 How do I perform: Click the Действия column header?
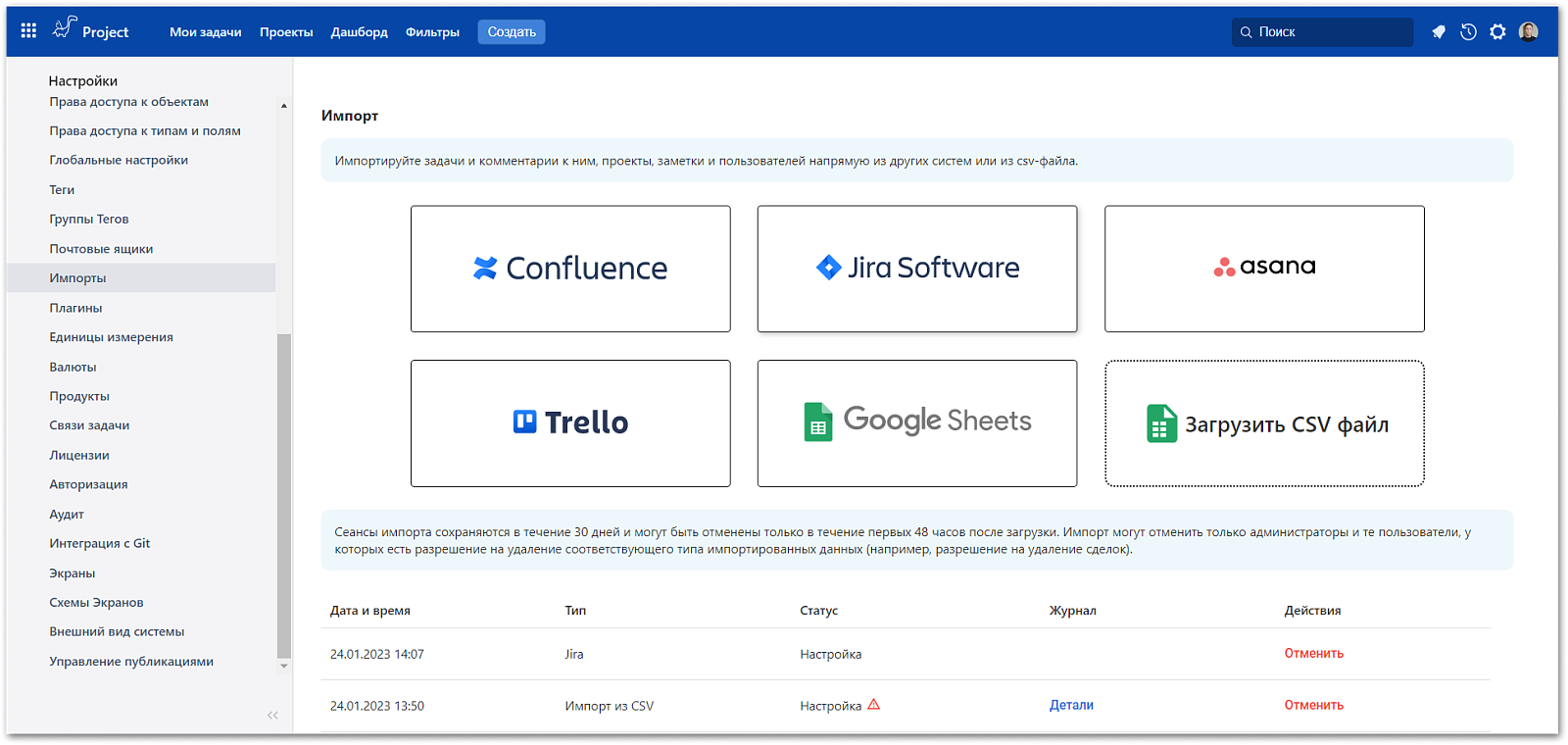coord(1312,611)
